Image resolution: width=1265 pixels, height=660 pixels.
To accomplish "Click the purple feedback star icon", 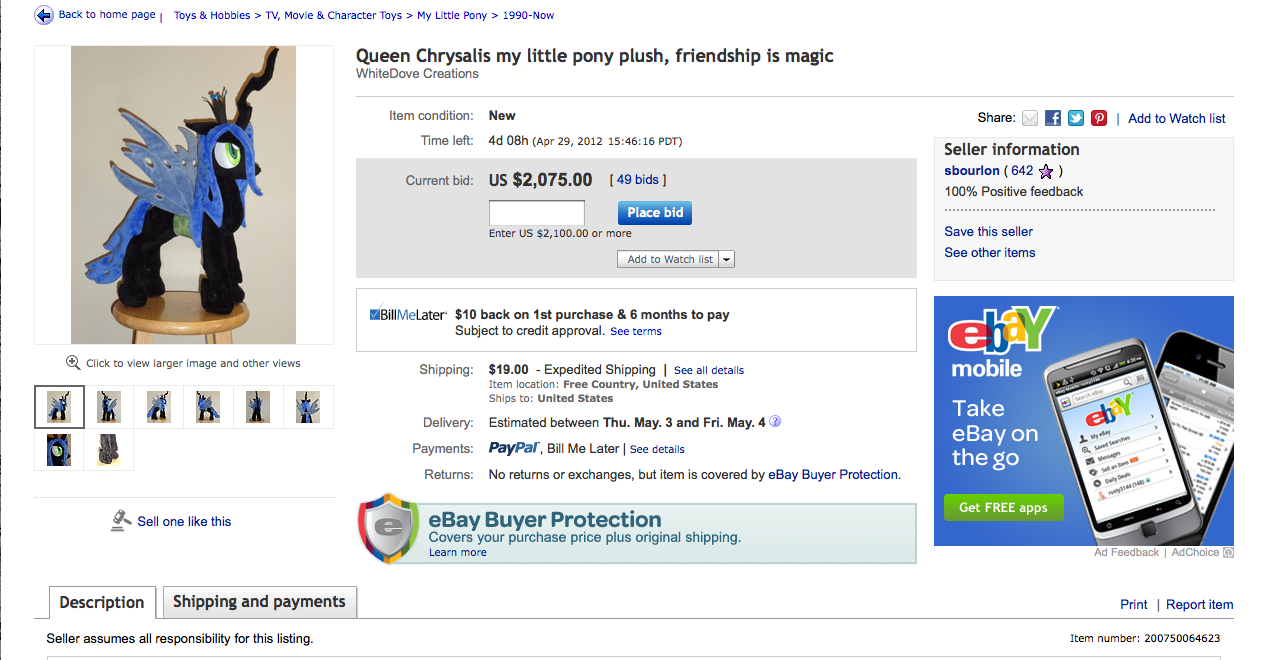I will (x=1046, y=171).
